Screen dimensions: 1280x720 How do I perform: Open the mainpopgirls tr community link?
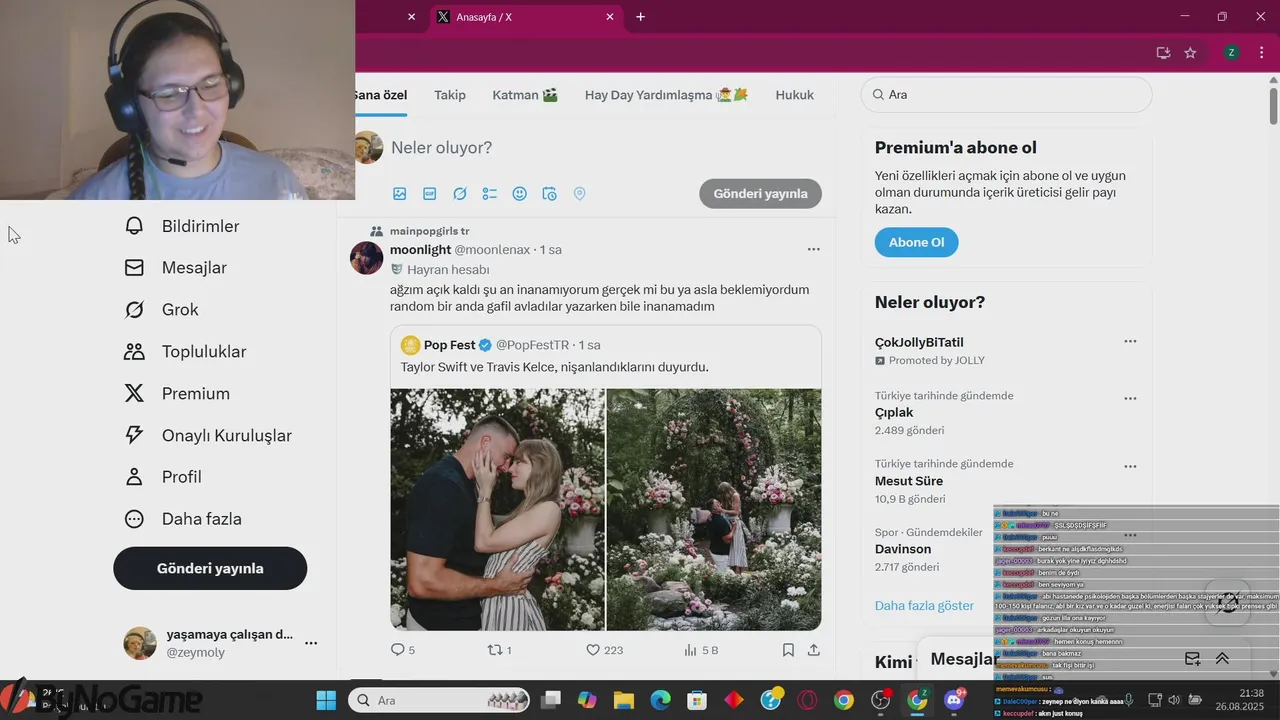[430, 231]
